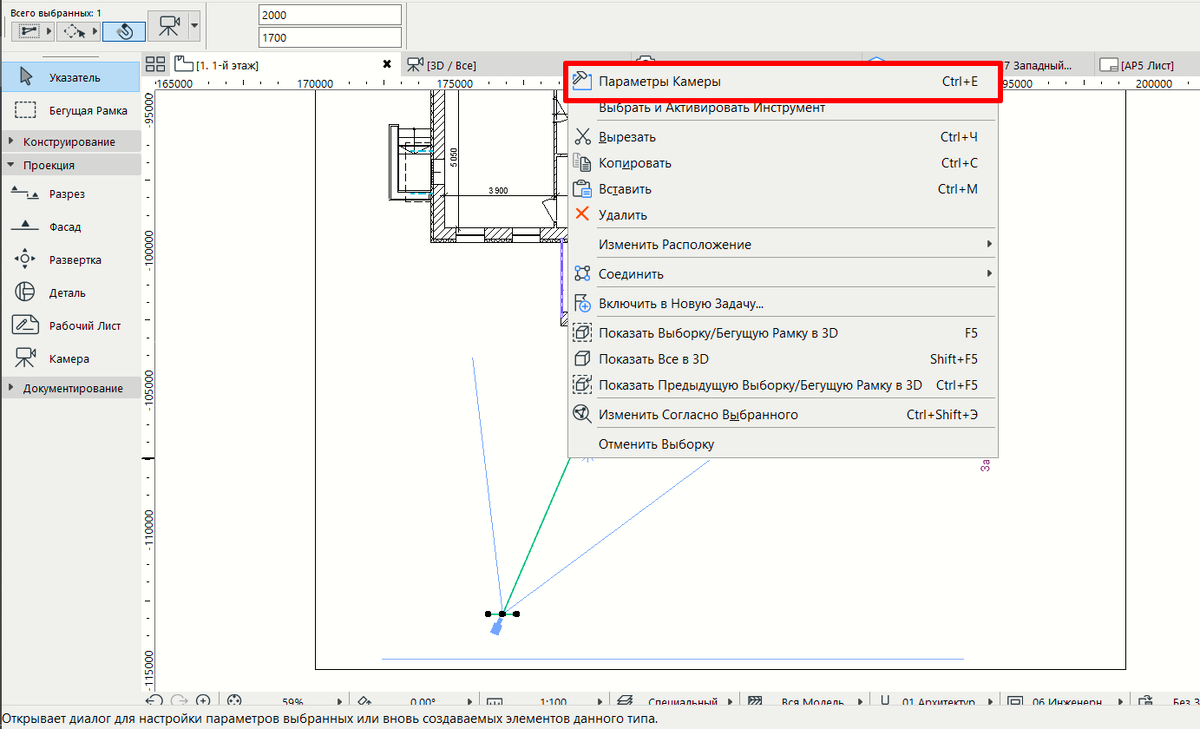This screenshot has height=729, width=1200.
Task: Activate the Бегущая Рамка marquee tool
Action: [x=70, y=110]
